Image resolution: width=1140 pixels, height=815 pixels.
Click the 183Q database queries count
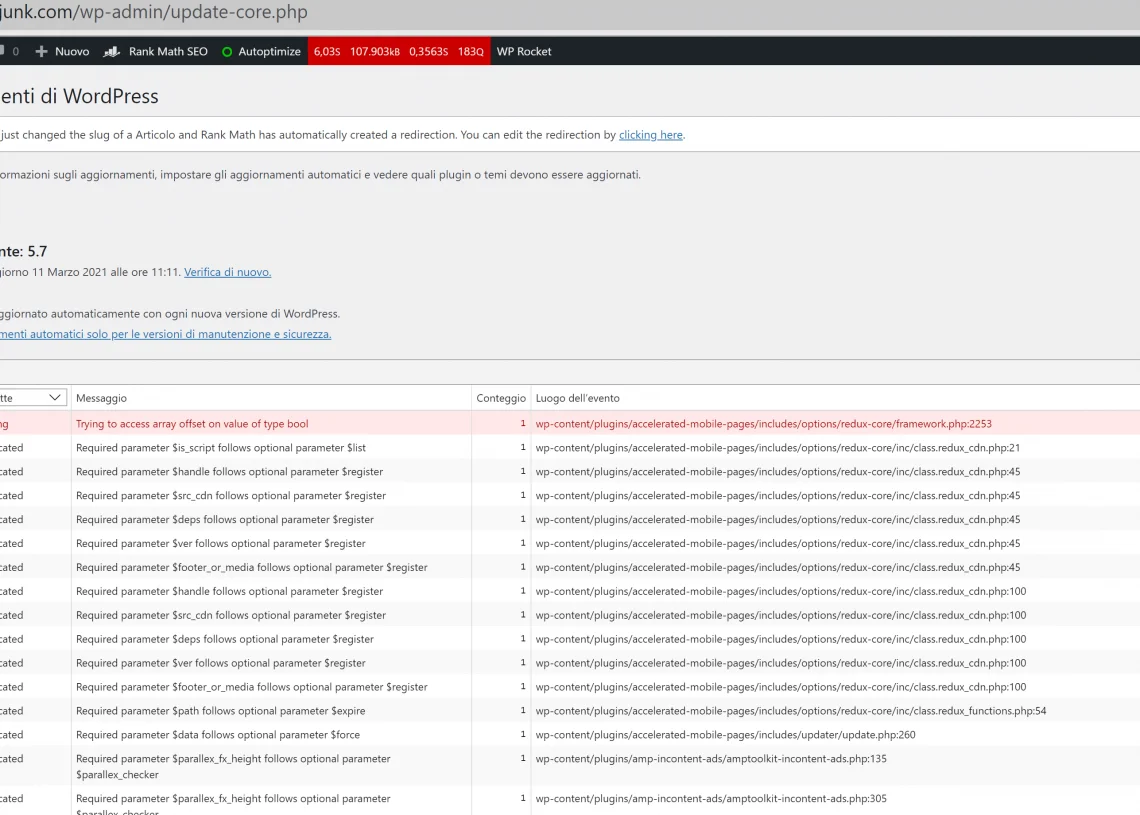(470, 51)
